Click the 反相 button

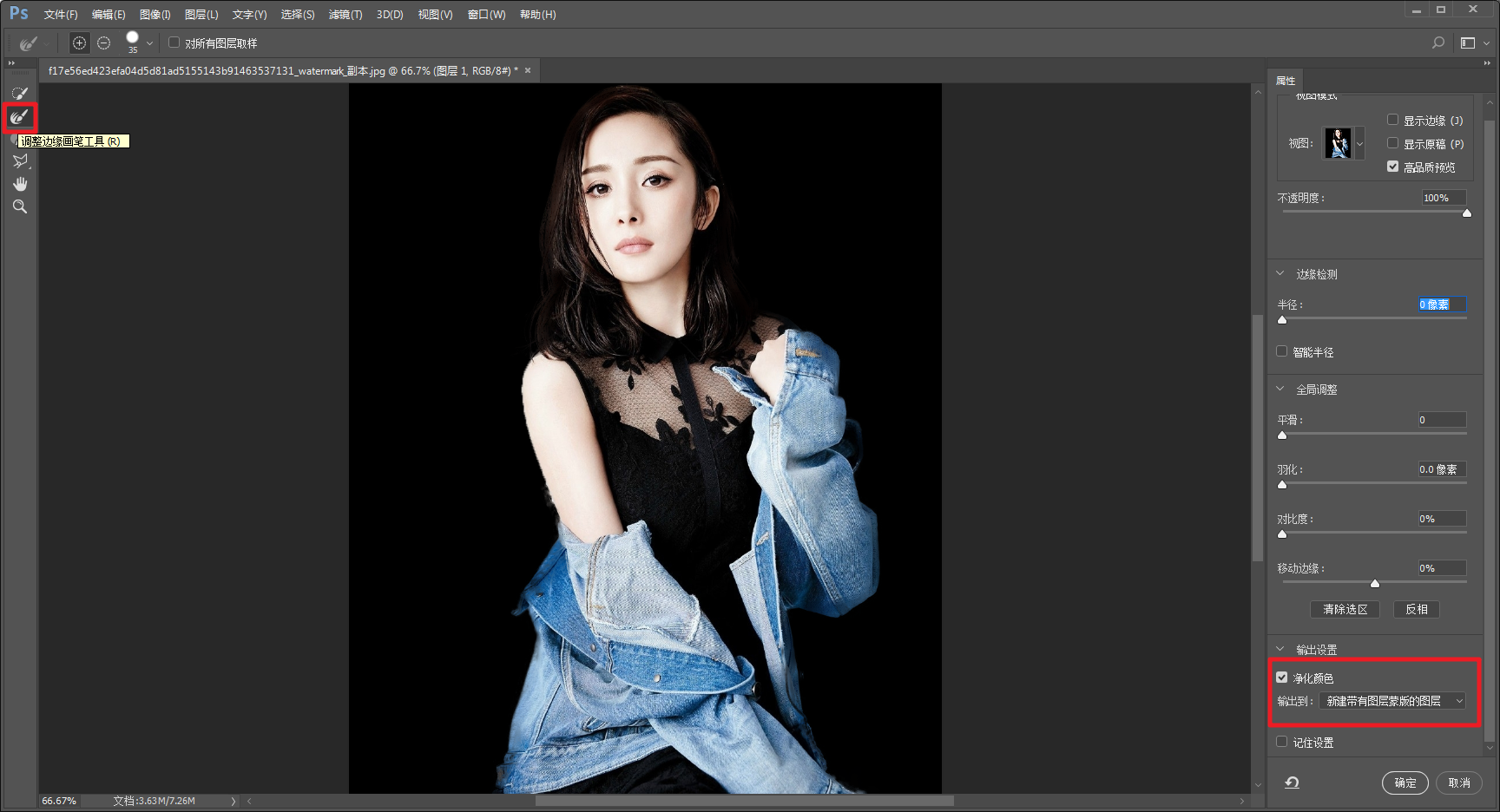coord(1417,610)
